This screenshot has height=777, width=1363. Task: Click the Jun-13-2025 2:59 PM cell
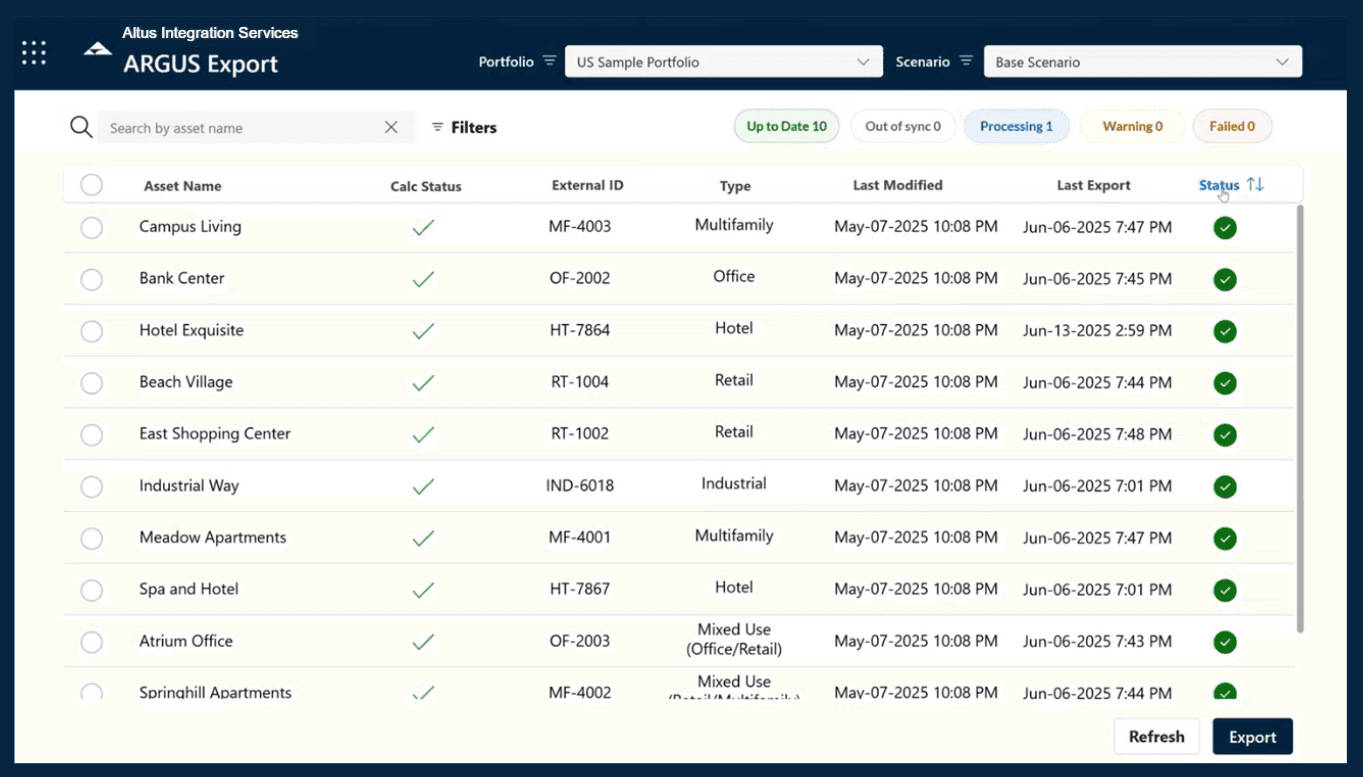point(1097,330)
